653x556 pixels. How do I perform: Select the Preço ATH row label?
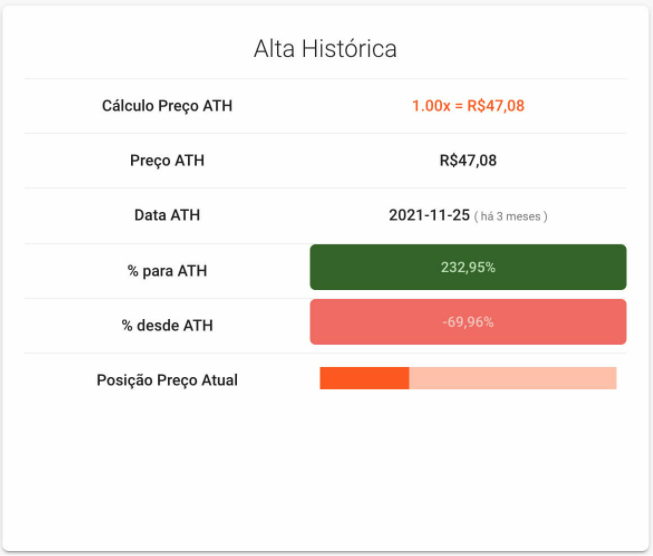(x=167, y=160)
